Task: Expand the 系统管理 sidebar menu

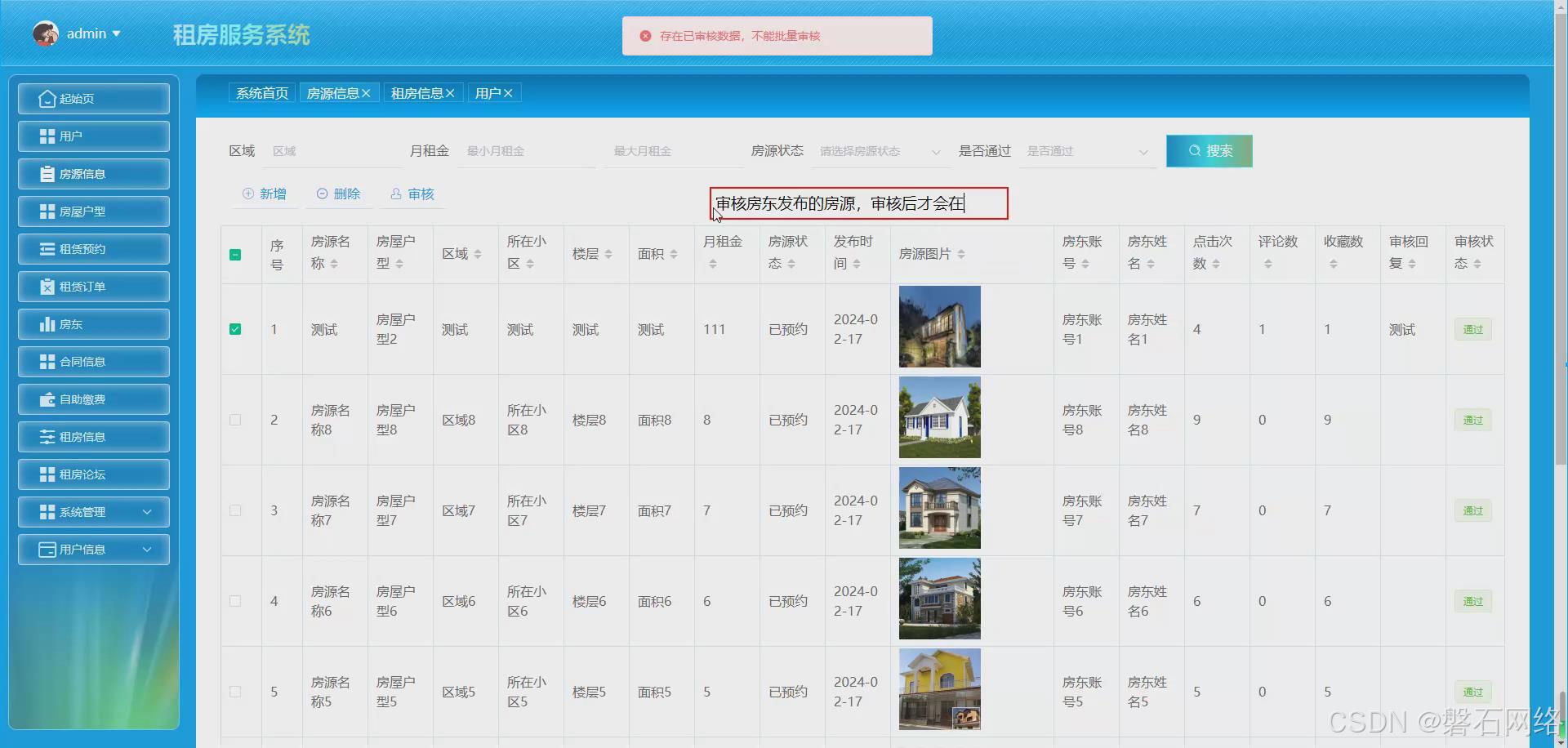Action: click(x=94, y=512)
